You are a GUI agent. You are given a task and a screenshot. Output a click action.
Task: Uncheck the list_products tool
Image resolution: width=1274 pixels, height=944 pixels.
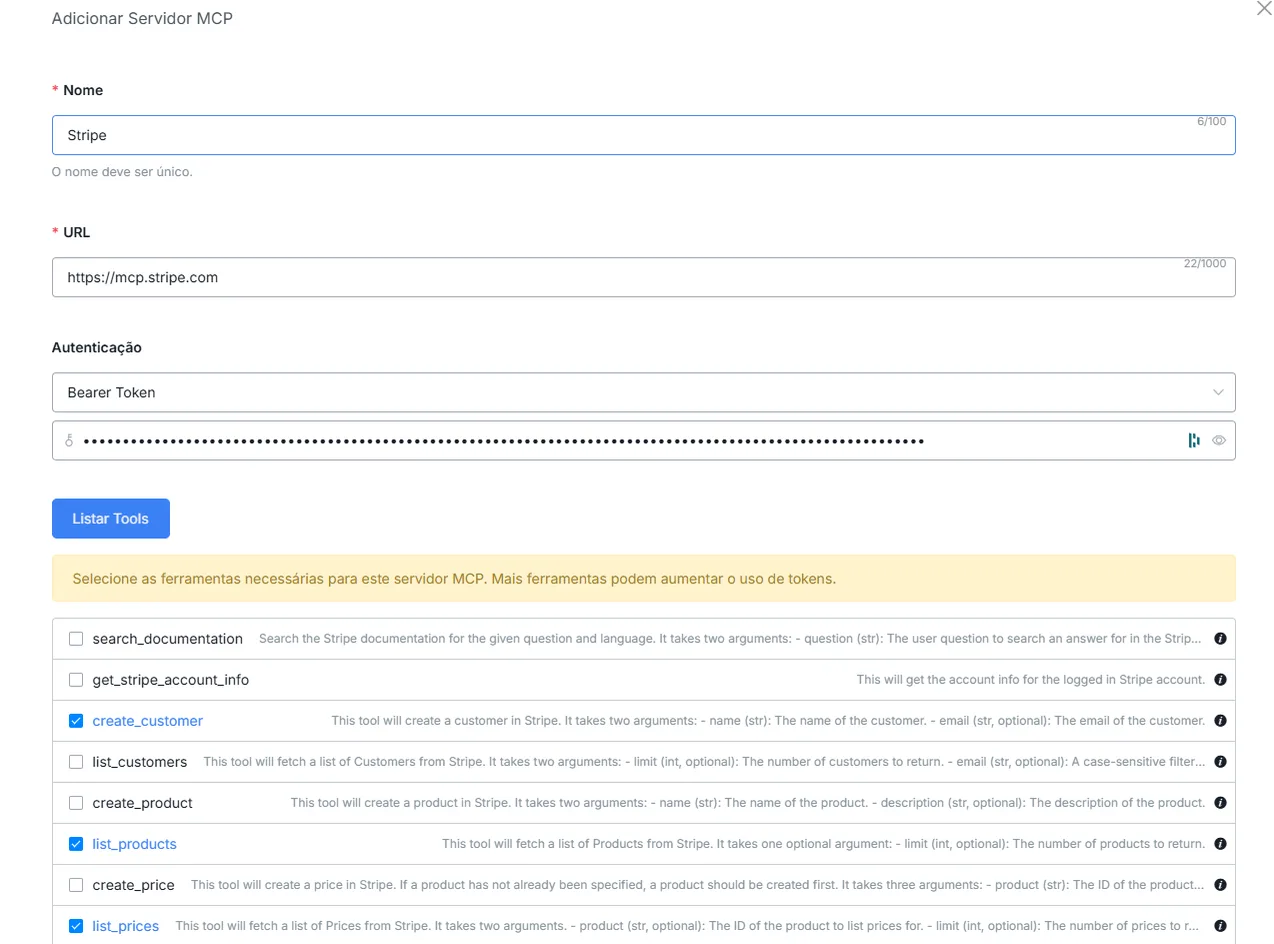pyautogui.click(x=76, y=844)
